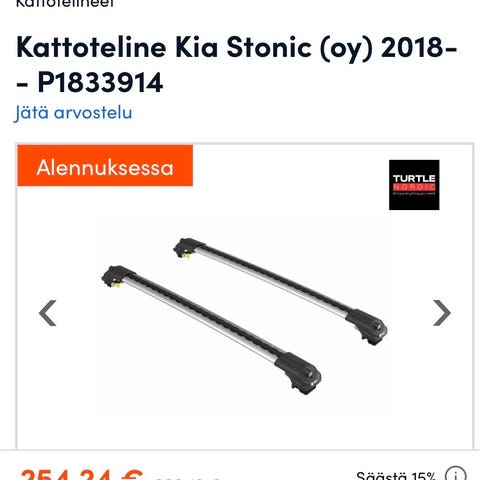Go to previous product image with left chevron
Screen dimensions: 480x480
[x=47, y=313]
